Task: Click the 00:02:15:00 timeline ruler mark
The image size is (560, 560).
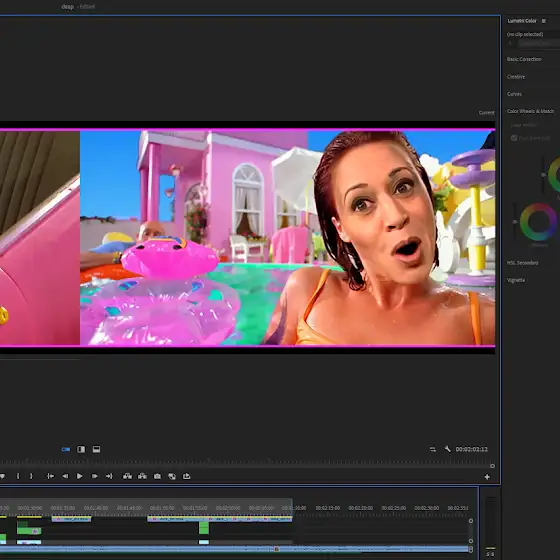Action: point(328,508)
